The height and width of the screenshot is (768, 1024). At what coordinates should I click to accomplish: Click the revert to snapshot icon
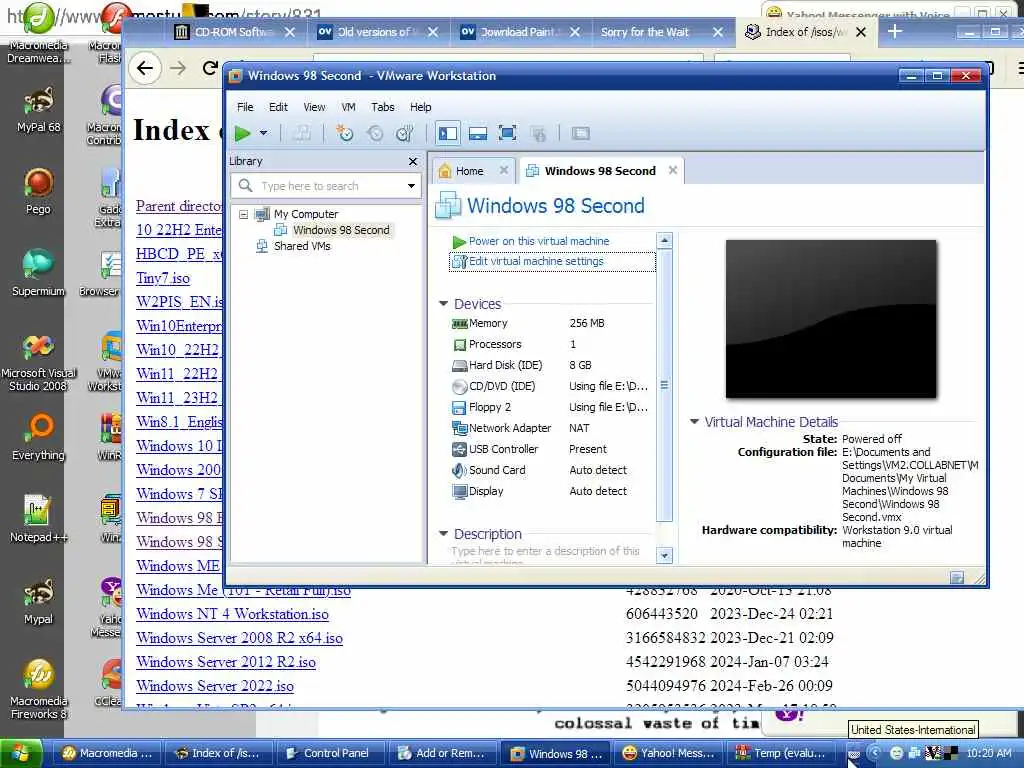(375, 133)
